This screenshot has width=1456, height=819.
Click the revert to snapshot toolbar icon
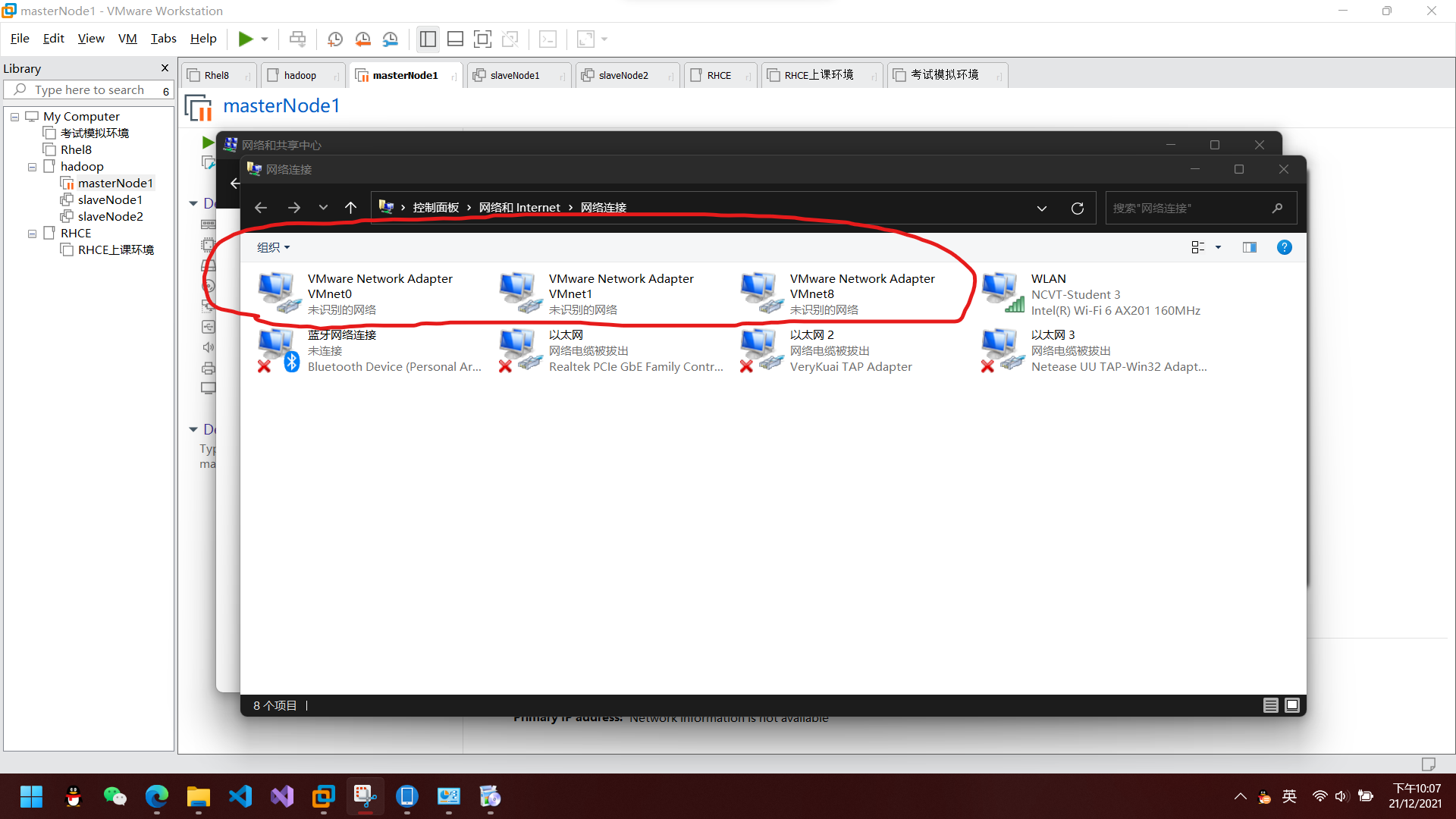[362, 39]
